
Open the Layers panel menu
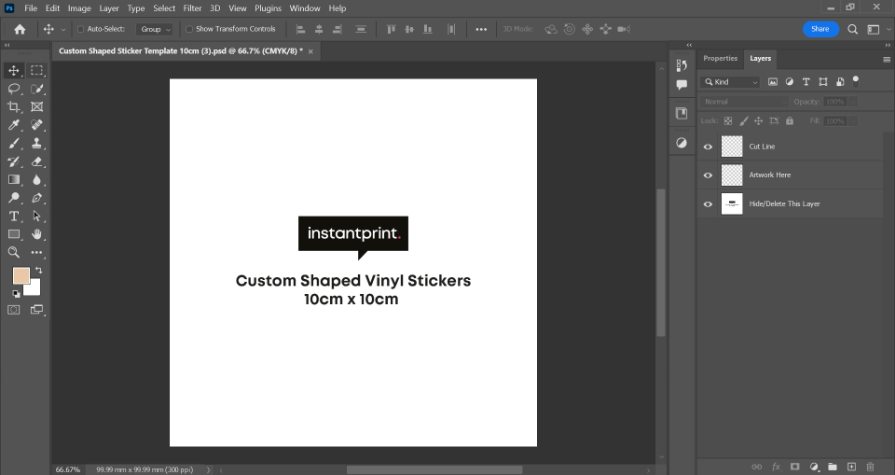[x=886, y=59]
